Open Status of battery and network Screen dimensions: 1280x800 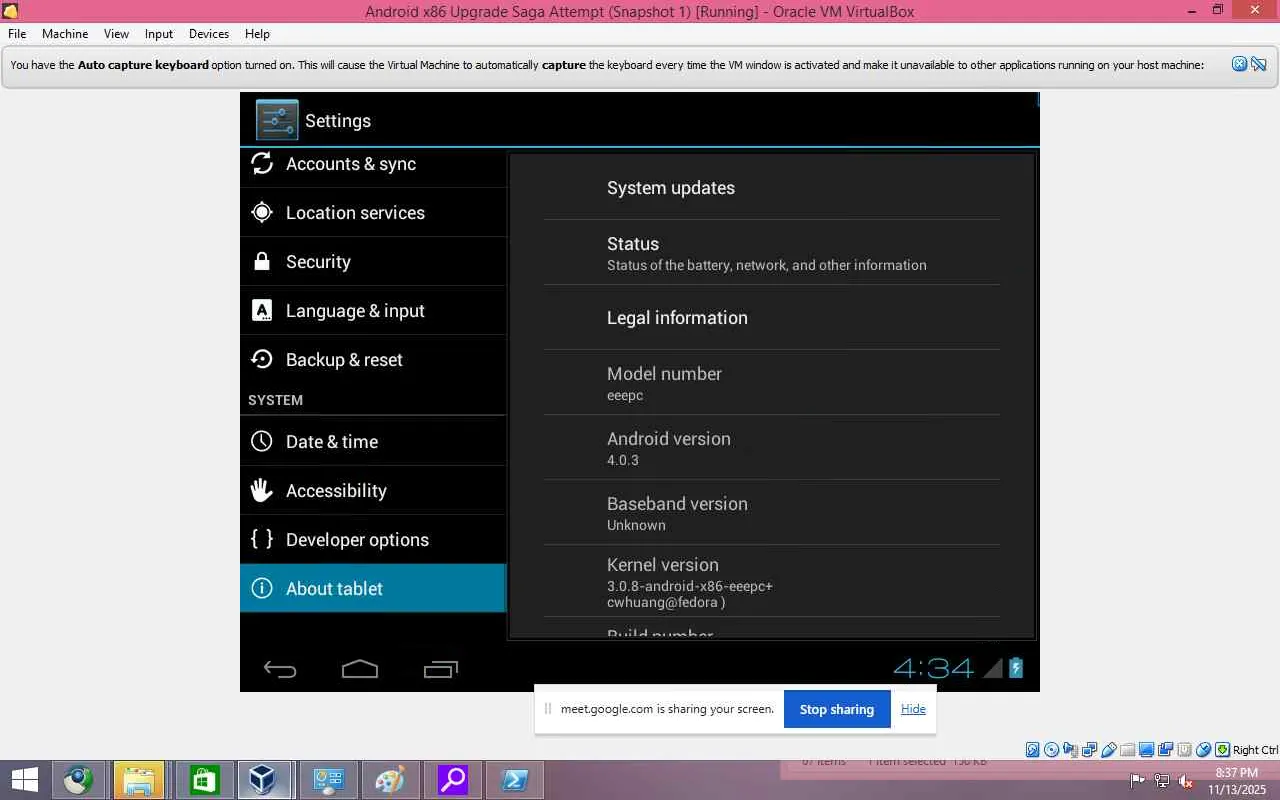(x=772, y=253)
